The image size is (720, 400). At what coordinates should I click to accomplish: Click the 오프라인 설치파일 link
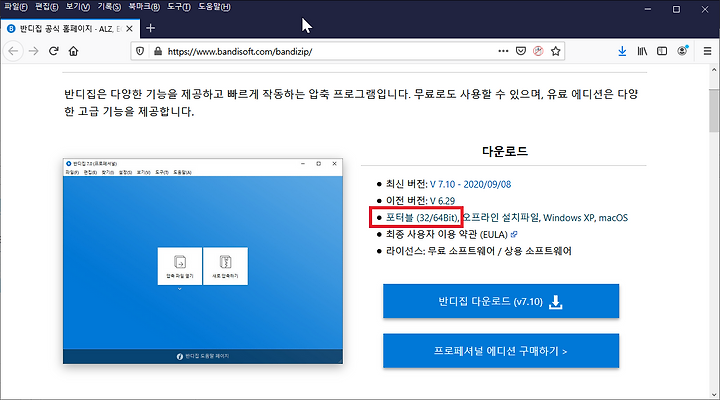(501, 217)
